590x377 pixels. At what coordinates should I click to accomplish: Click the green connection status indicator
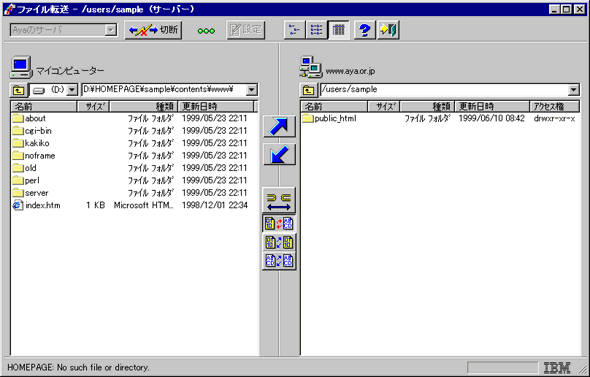coord(206,31)
